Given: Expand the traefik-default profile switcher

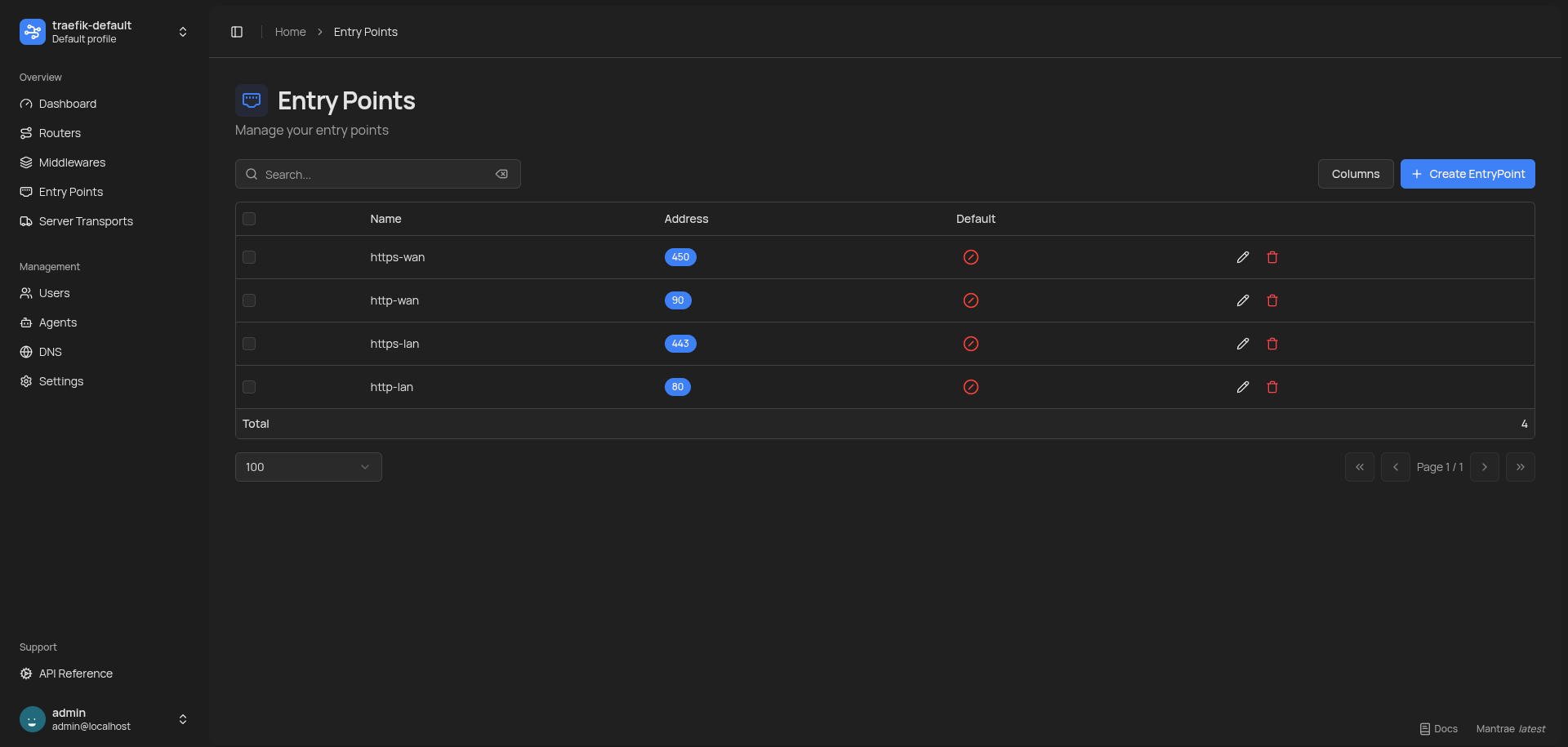Looking at the screenshot, I should point(183,32).
